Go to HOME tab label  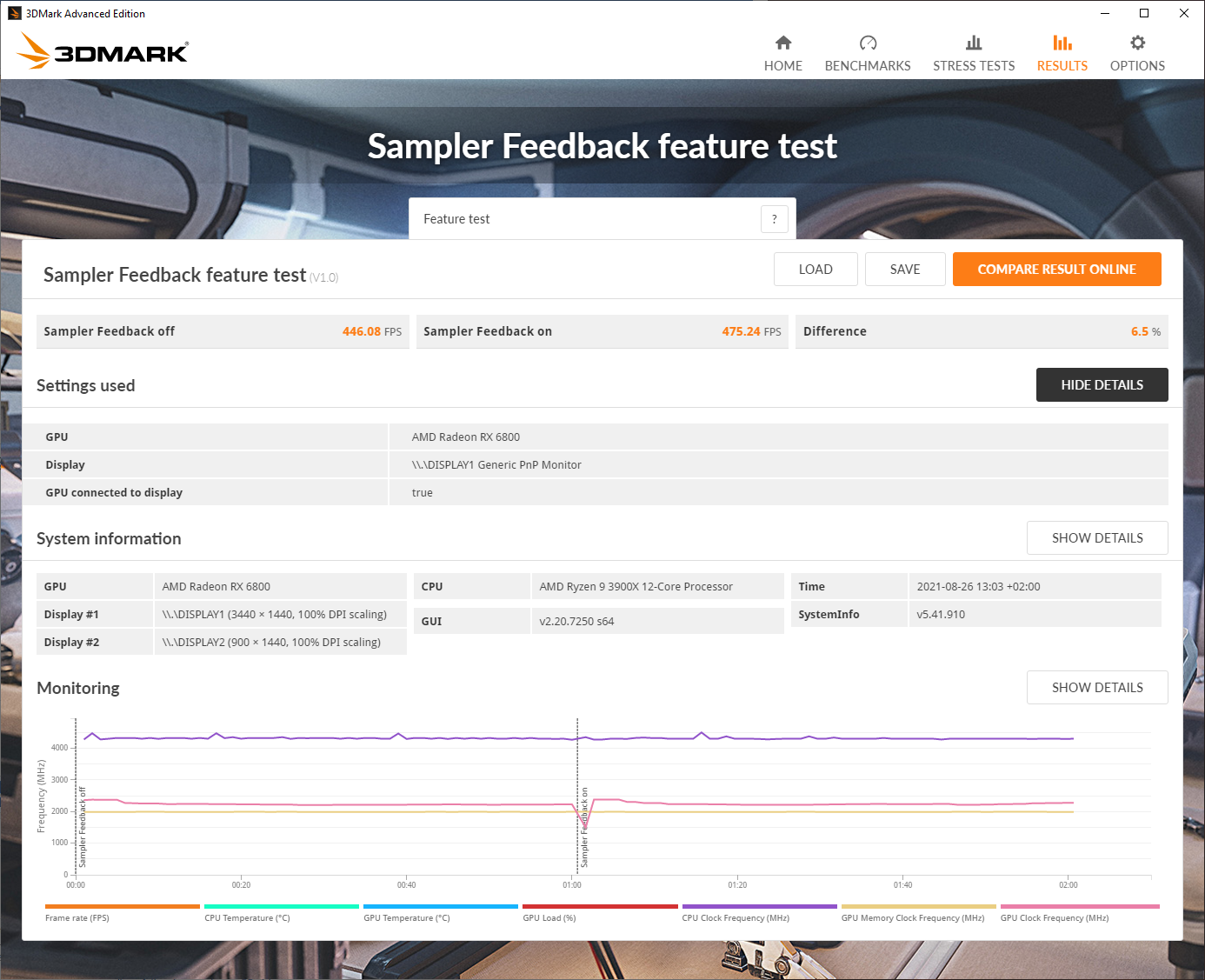783,66
